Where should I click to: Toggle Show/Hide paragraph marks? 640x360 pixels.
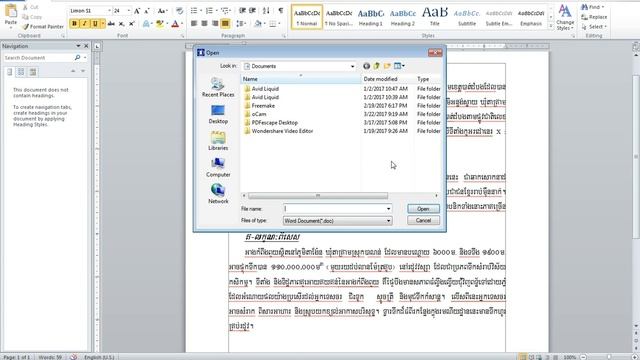point(281,11)
